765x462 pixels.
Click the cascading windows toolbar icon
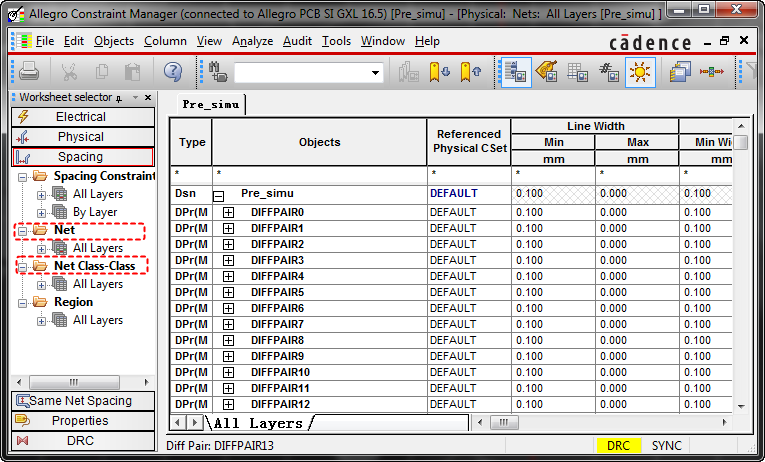coord(680,72)
